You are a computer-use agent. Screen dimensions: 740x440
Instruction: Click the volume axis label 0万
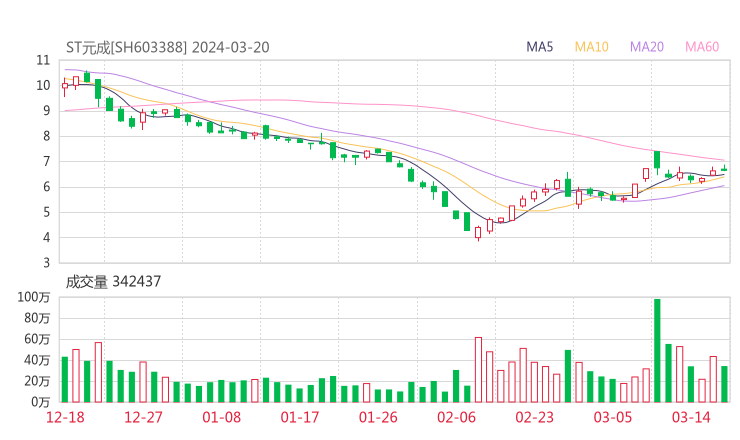[41, 402]
